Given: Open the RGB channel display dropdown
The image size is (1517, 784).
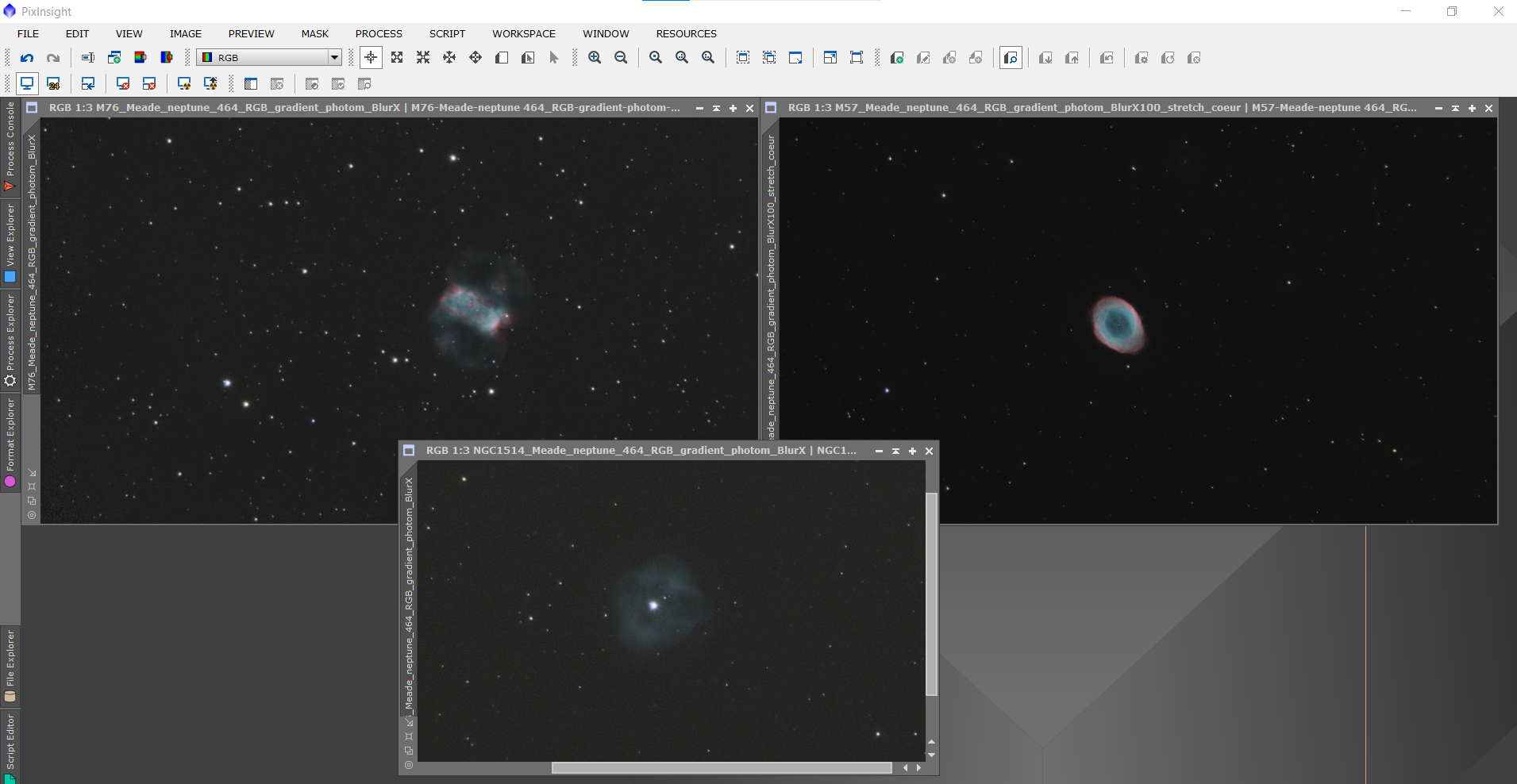Looking at the screenshot, I should (269, 57).
